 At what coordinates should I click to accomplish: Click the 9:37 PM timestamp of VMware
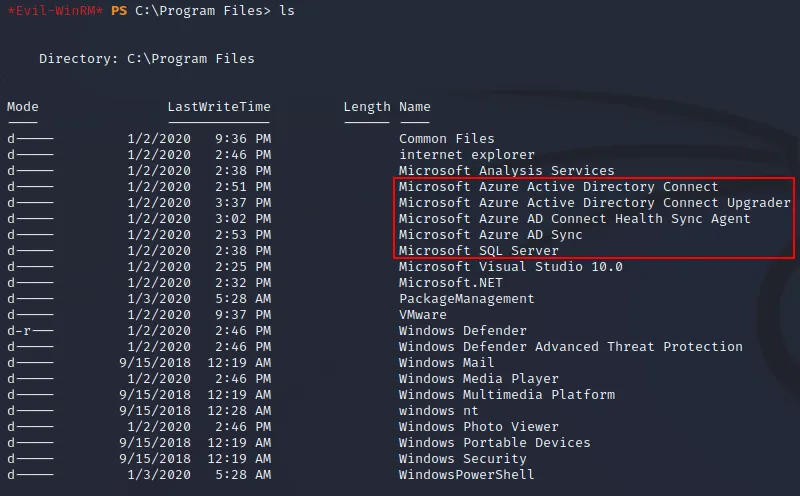pos(243,314)
